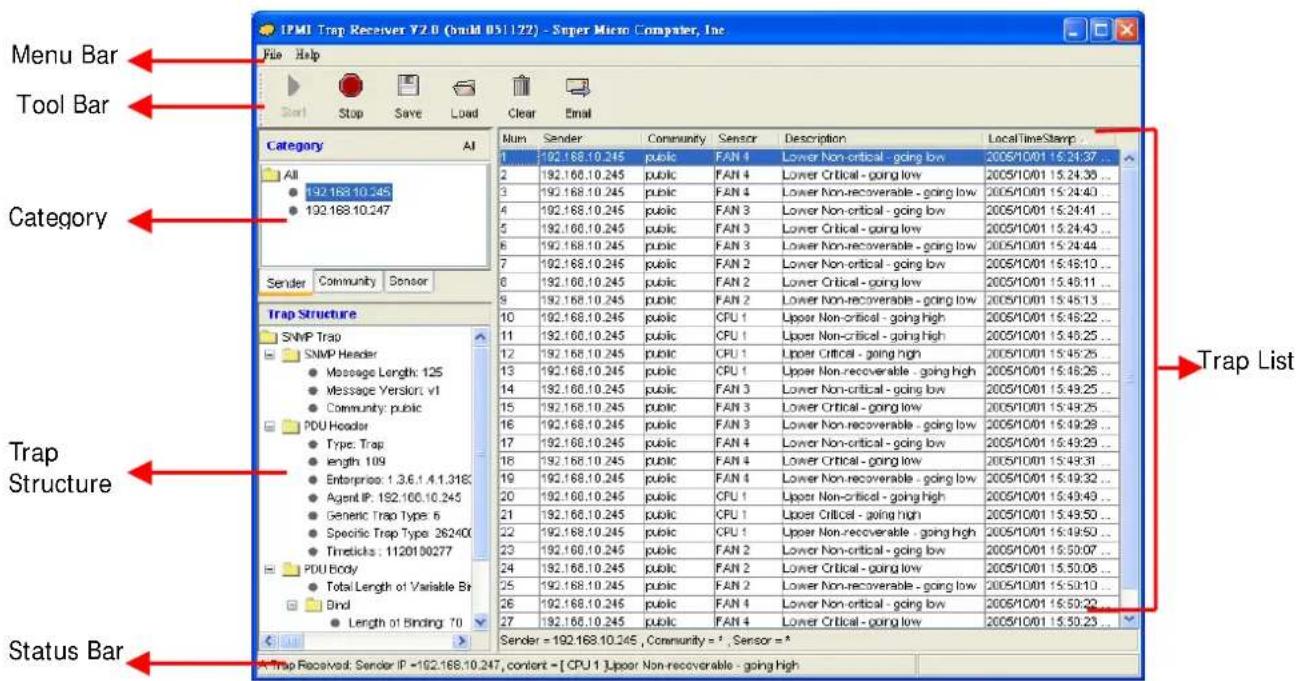Click the Email toolbar icon

pos(579,89)
